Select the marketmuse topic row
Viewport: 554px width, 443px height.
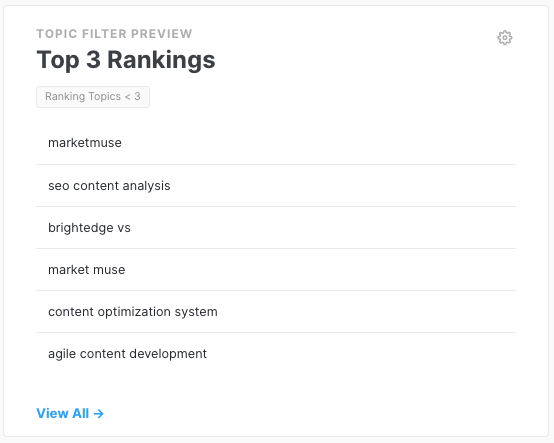click(x=276, y=143)
